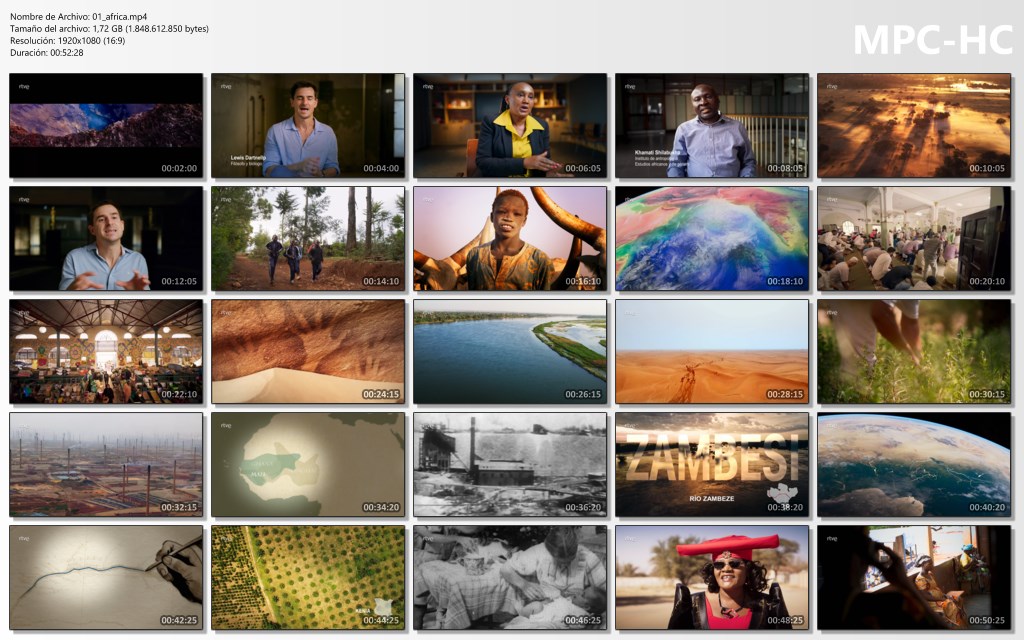Pick the golden clouds sunset thumbnail
The height and width of the screenshot is (640, 1024).
coord(914,125)
